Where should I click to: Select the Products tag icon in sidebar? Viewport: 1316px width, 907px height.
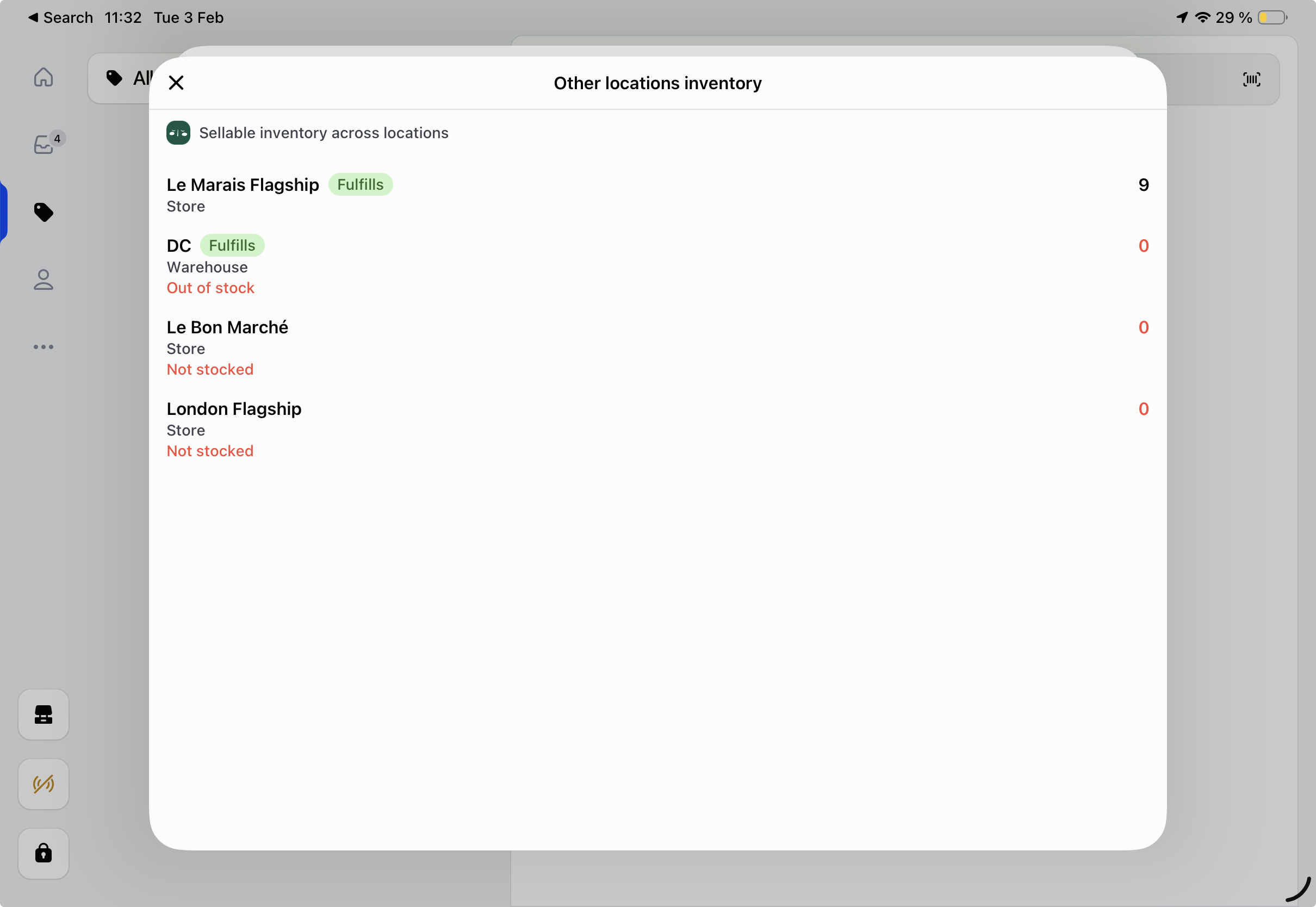[43, 212]
